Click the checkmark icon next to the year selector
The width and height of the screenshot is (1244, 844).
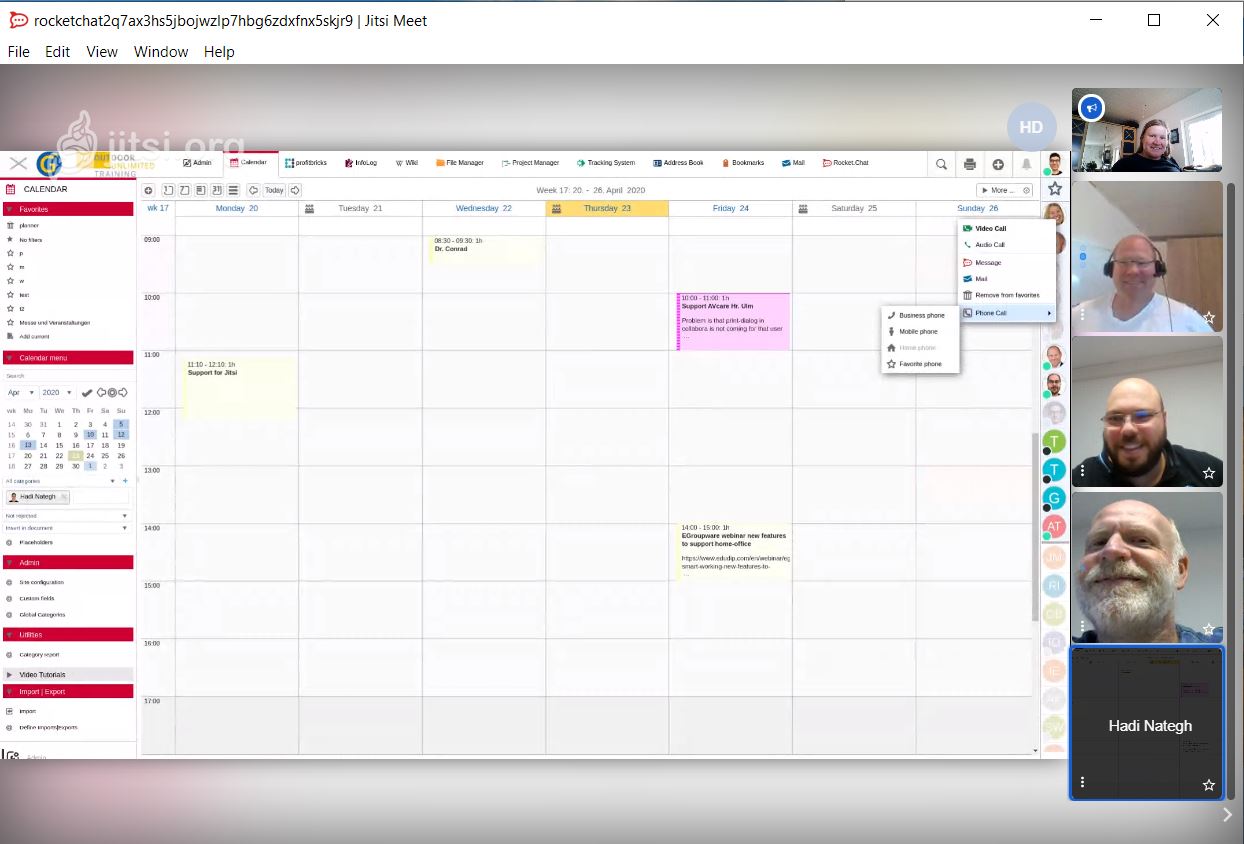point(87,393)
